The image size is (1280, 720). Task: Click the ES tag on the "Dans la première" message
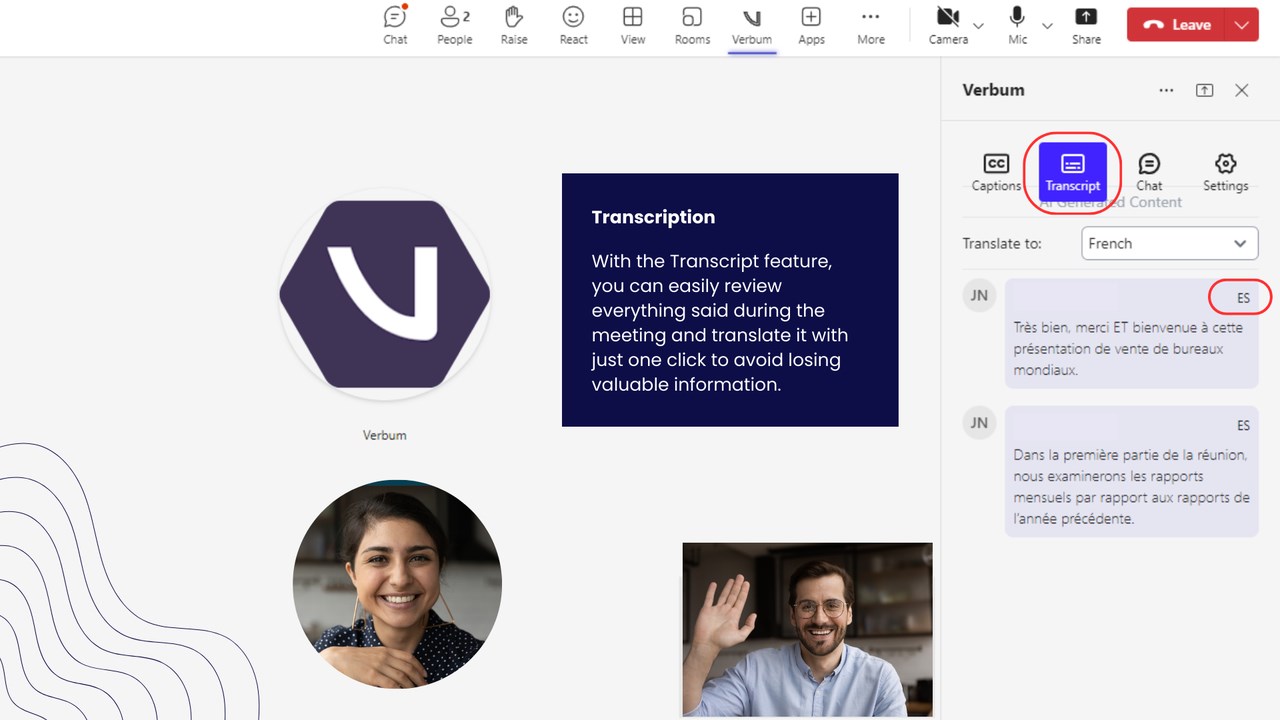click(1243, 426)
